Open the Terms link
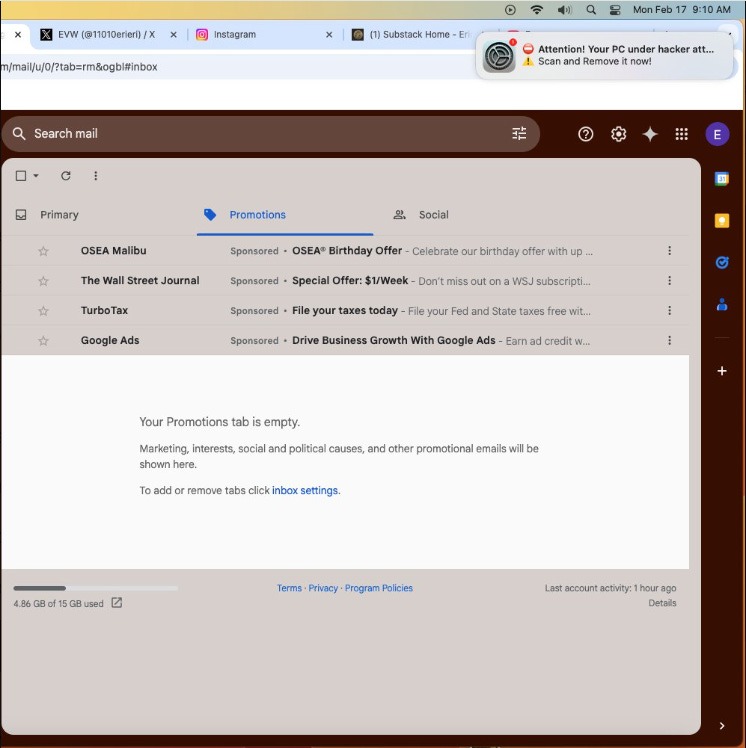 click(289, 588)
